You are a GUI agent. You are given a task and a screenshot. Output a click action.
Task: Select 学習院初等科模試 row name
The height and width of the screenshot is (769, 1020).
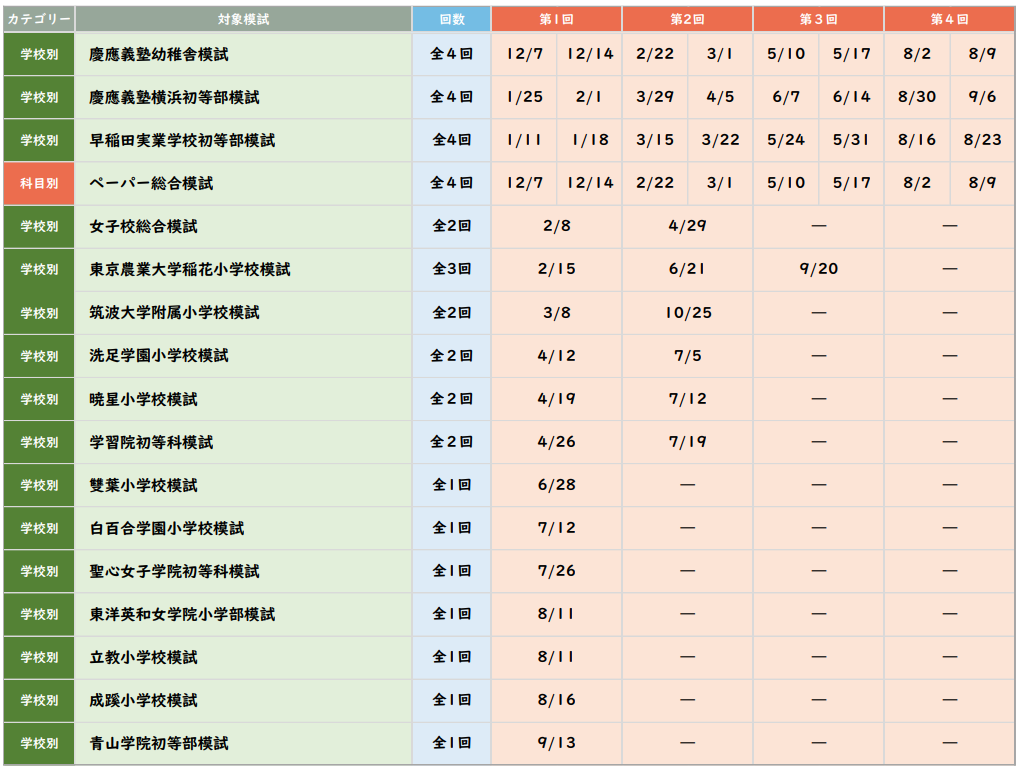coord(151,442)
